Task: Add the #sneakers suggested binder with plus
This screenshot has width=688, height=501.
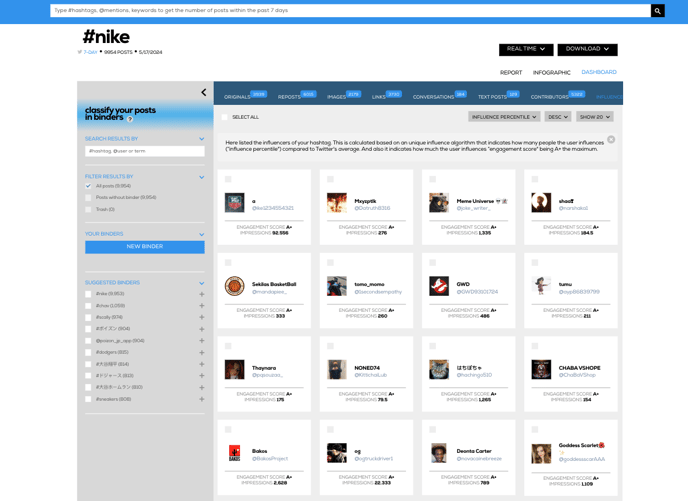Action: point(202,399)
